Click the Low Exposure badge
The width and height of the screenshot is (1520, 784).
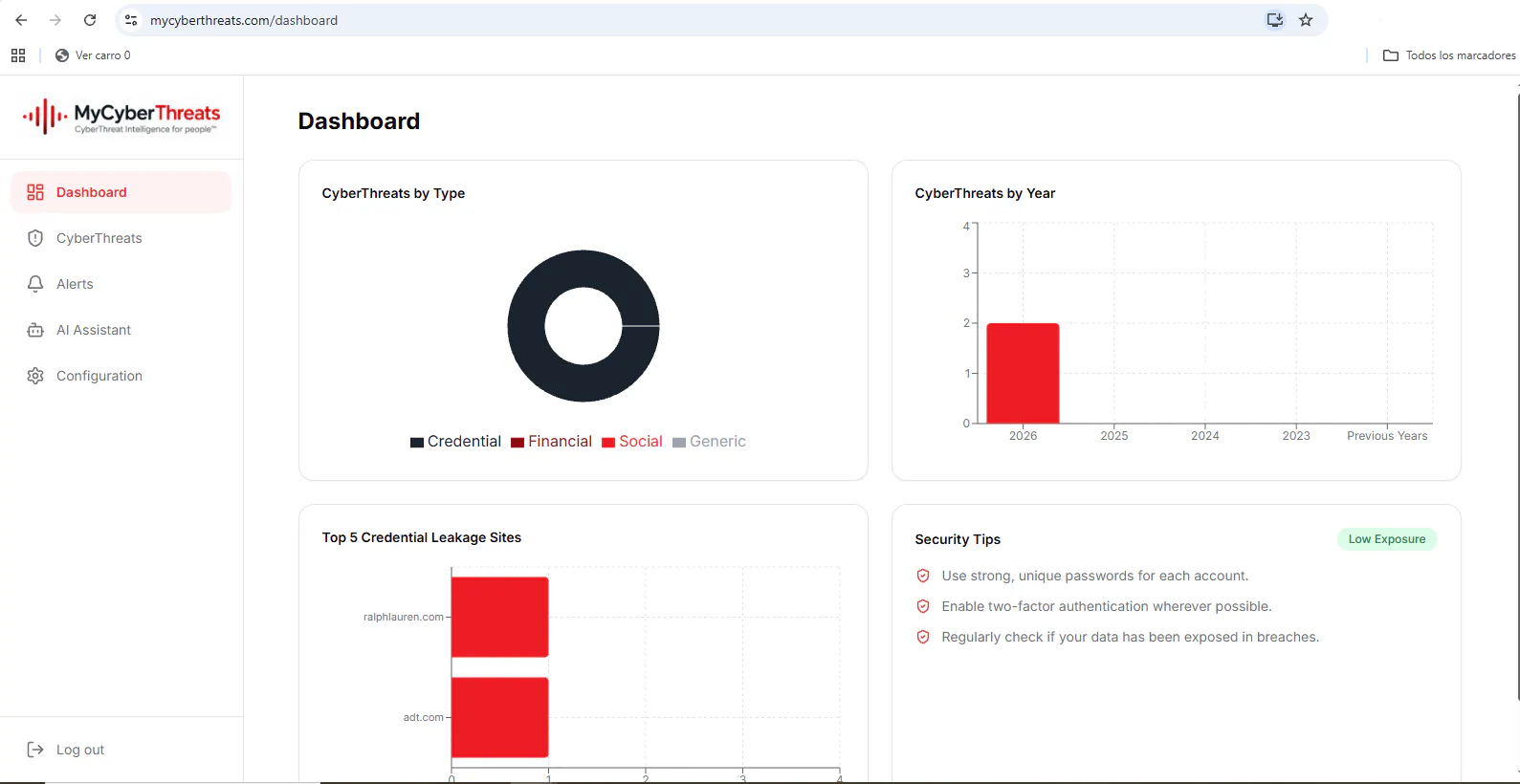(x=1387, y=539)
